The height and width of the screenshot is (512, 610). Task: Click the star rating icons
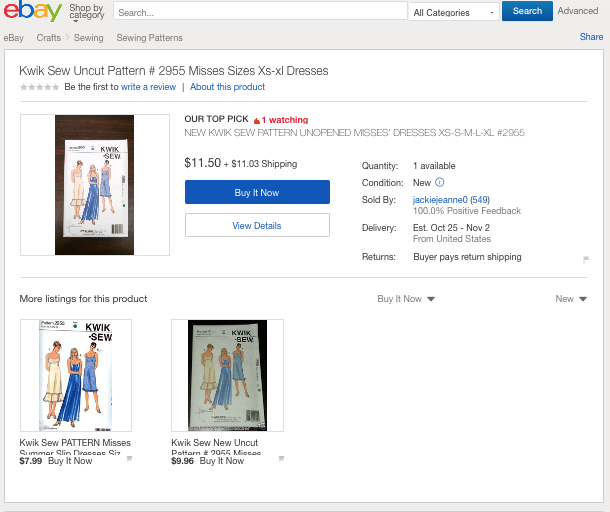pos(39,87)
